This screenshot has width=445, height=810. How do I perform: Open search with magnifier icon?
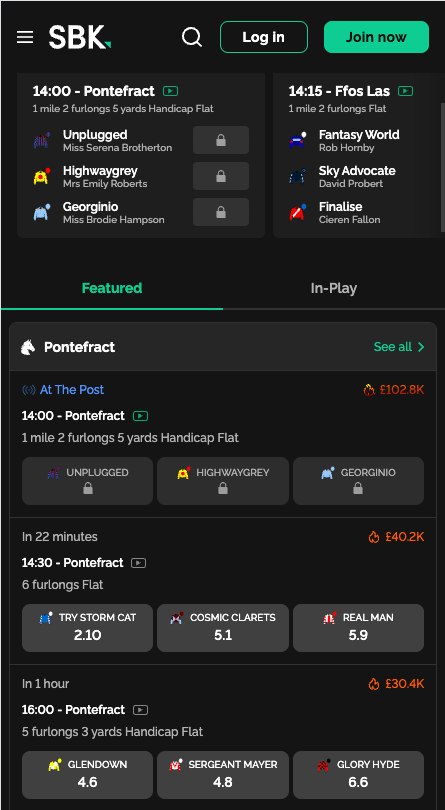pyautogui.click(x=192, y=37)
